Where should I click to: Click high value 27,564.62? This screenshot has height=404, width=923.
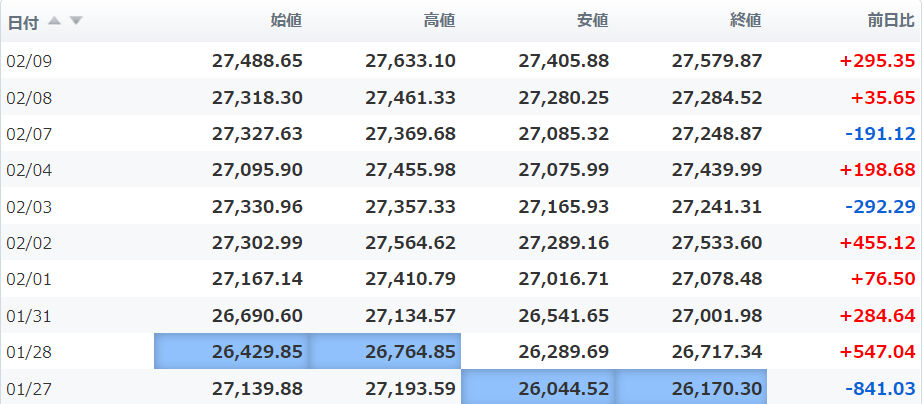(x=410, y=243)
